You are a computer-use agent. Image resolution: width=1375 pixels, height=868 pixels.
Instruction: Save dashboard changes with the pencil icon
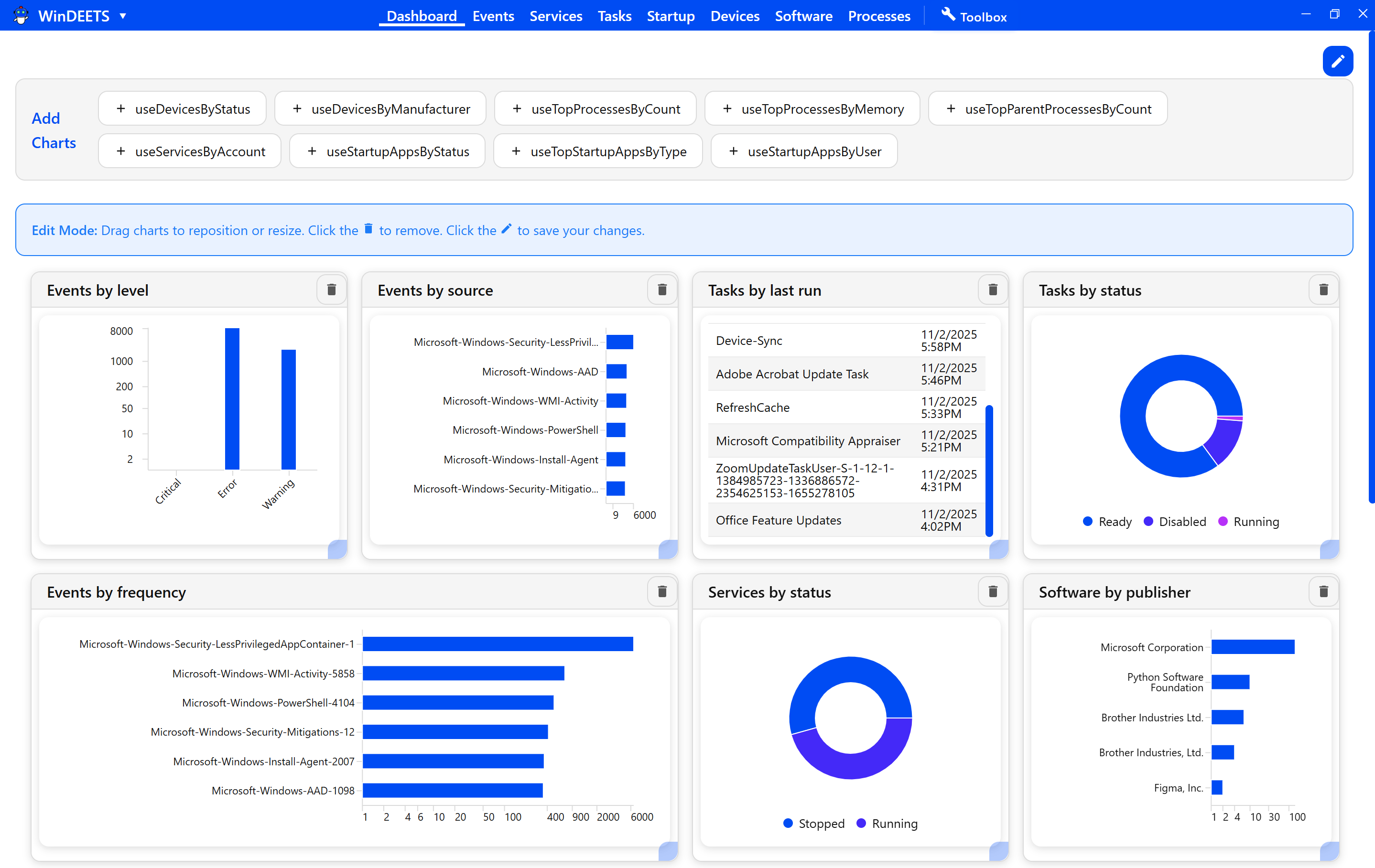point(1338,61)
